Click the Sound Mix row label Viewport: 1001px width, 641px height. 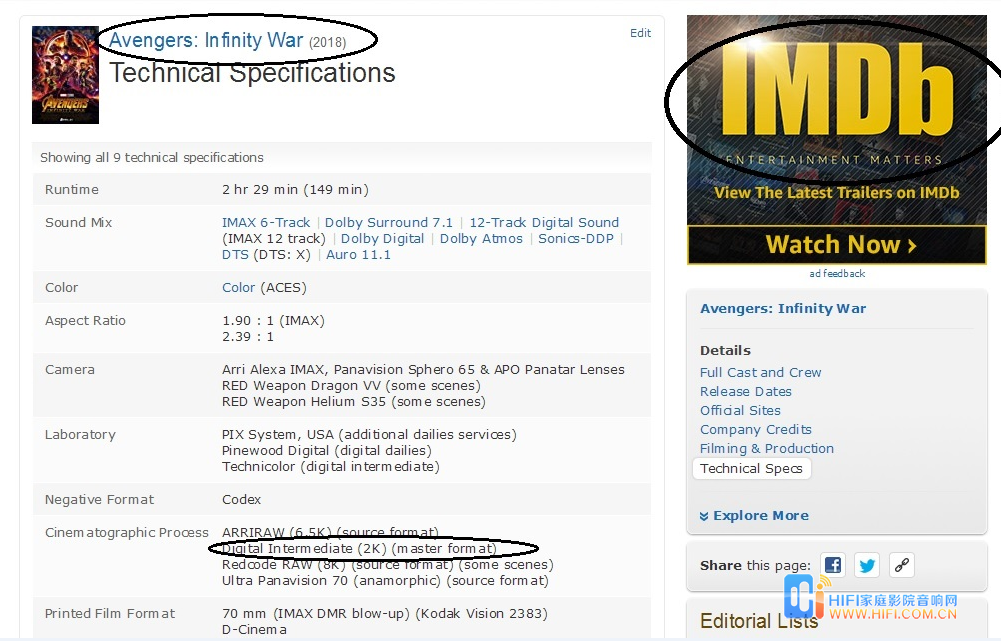tap(79, 223)
